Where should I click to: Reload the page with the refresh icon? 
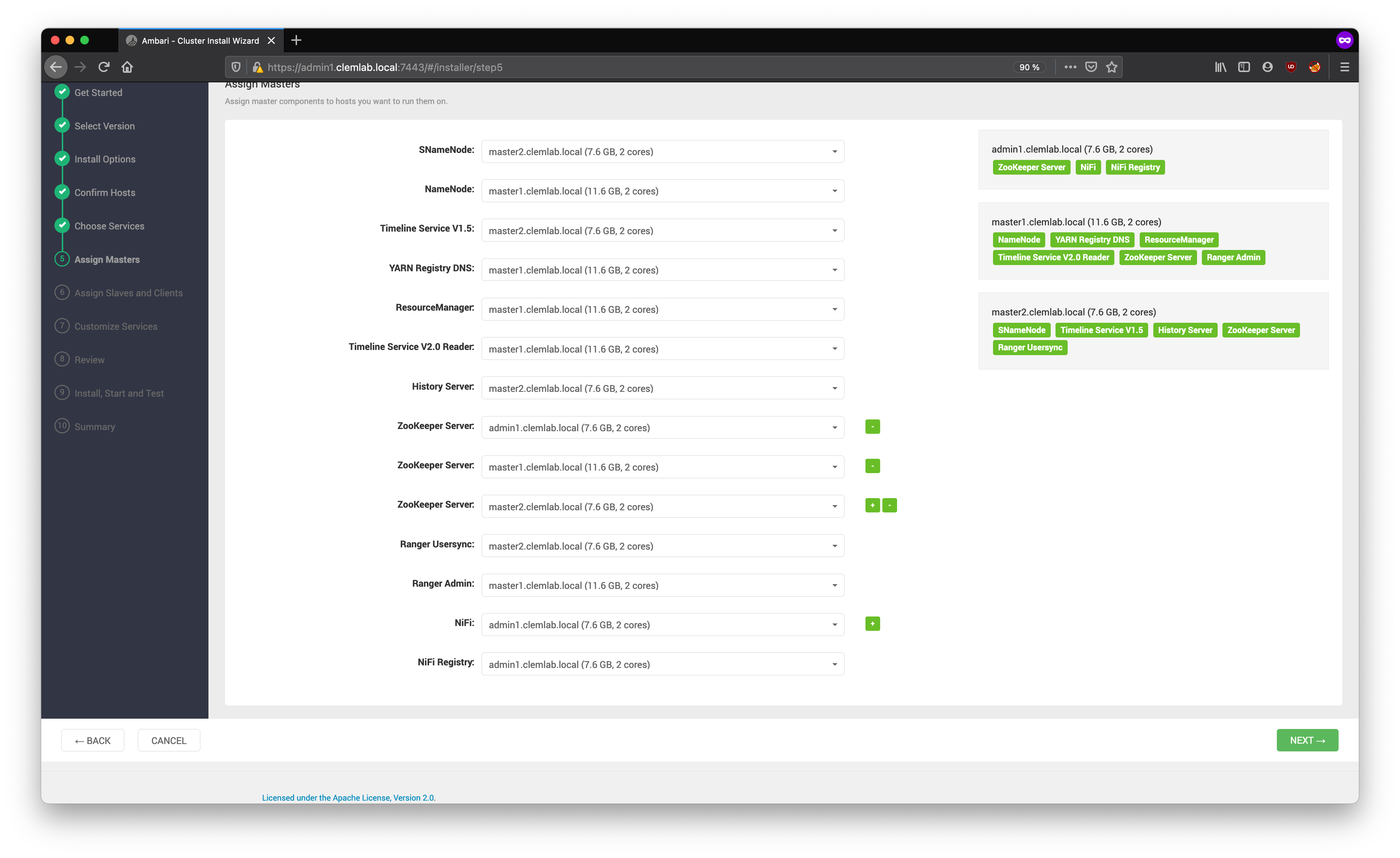tap(103, 67)
